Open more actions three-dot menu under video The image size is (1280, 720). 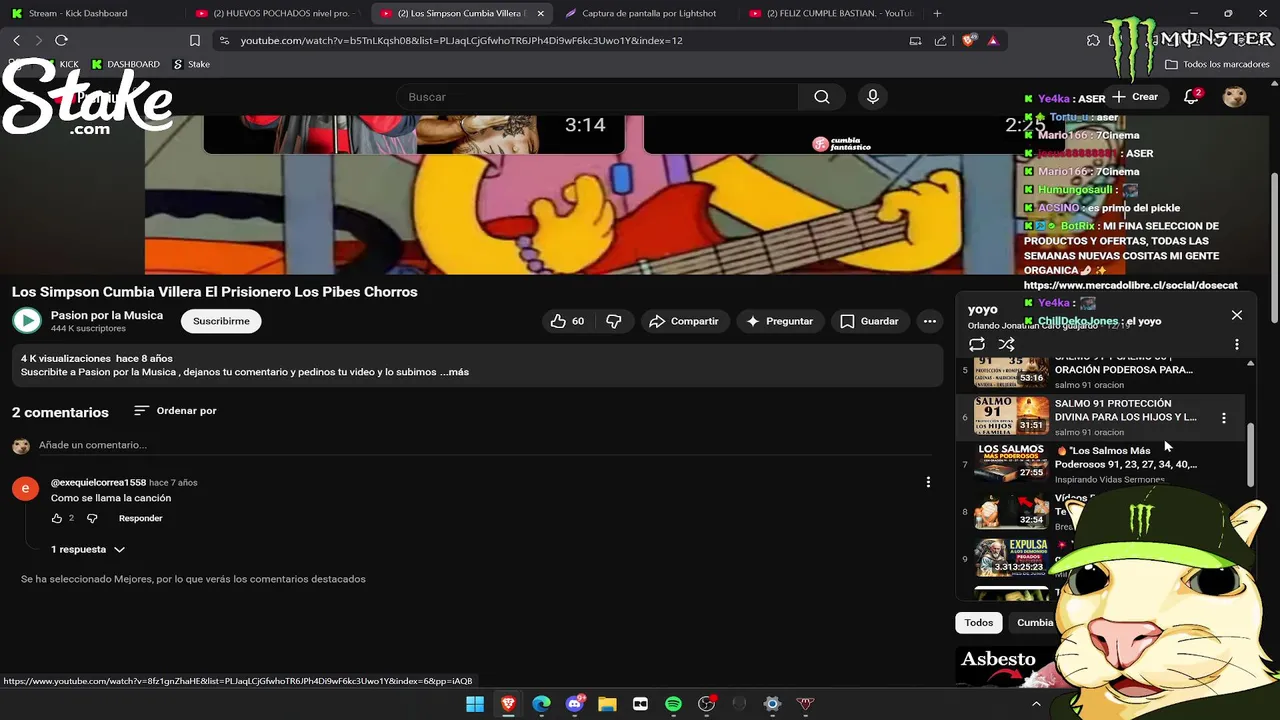click(930, 321)
